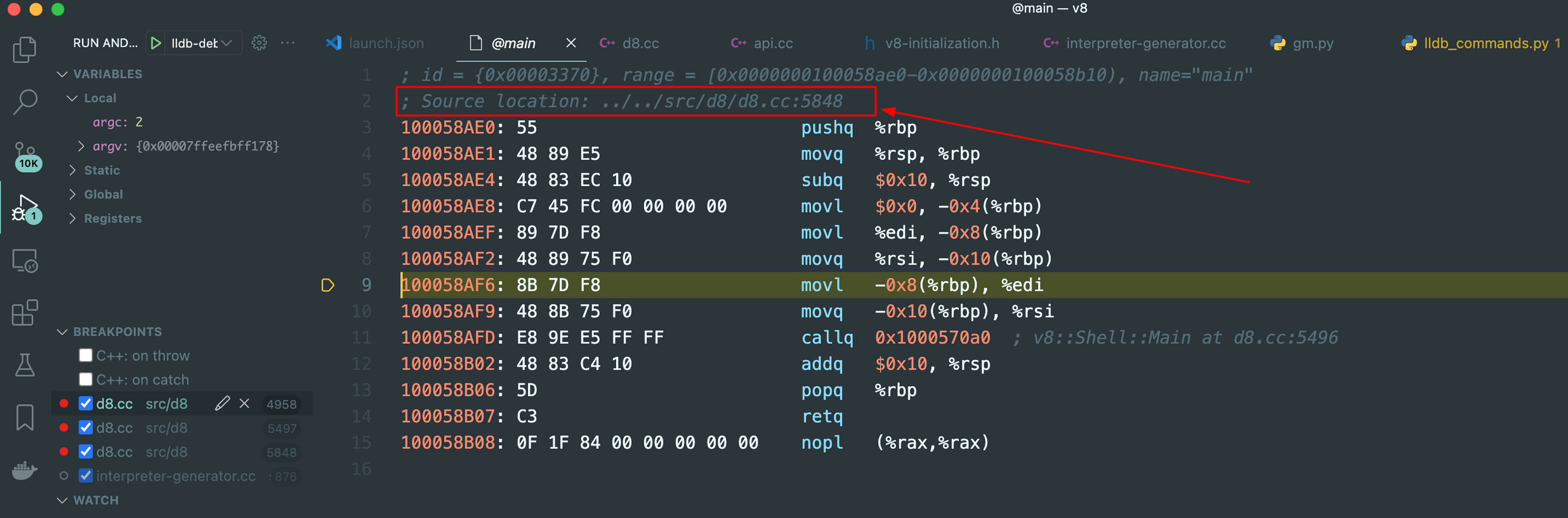Click the pushq %rbp instruction
Viewport: 1568px width, 518px height.
[859, 128]
